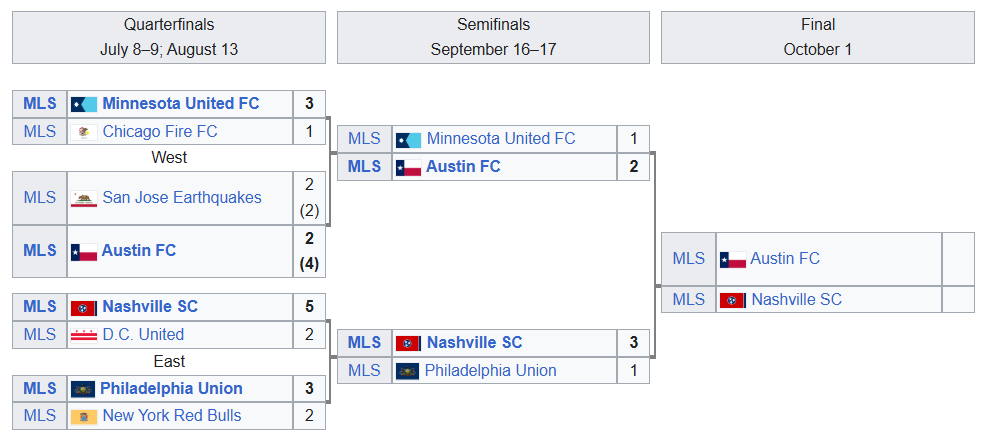Screen dimensions: 990x434
Task: Open Philadelphia Union in the semifinals
Action: (x=491, y=371)
